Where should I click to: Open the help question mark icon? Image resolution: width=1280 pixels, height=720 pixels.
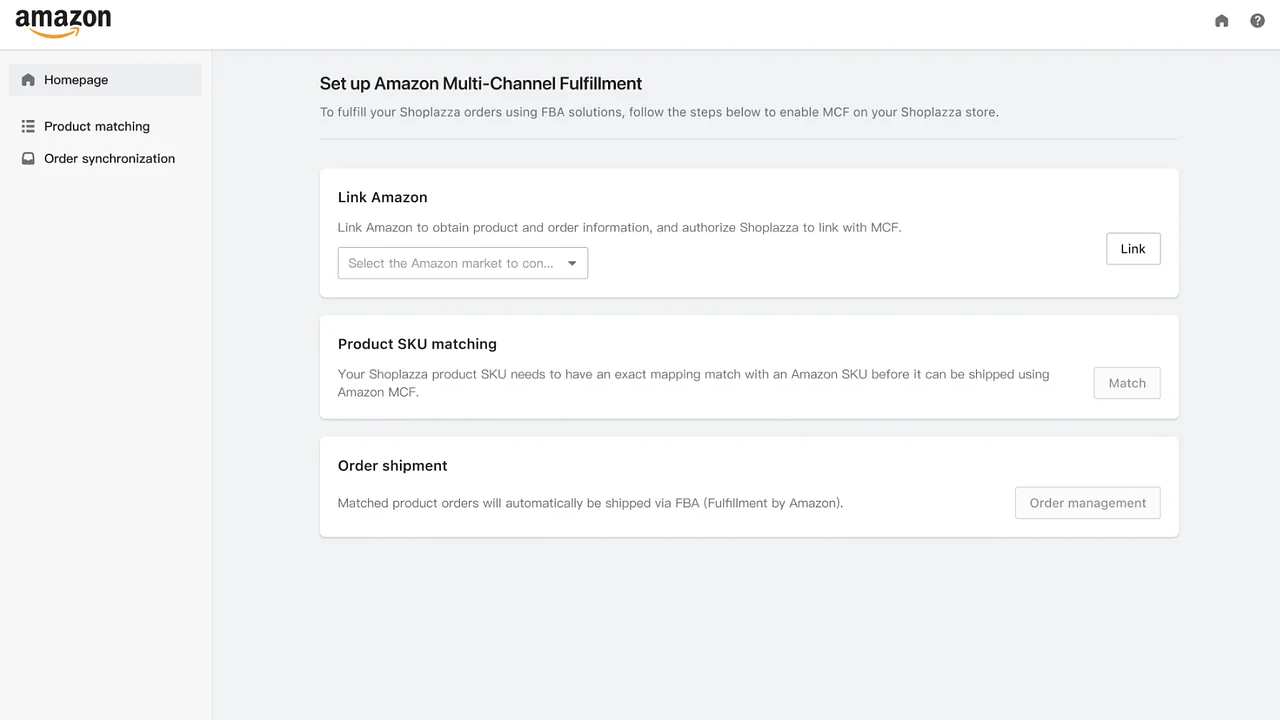click(1257, 20)
